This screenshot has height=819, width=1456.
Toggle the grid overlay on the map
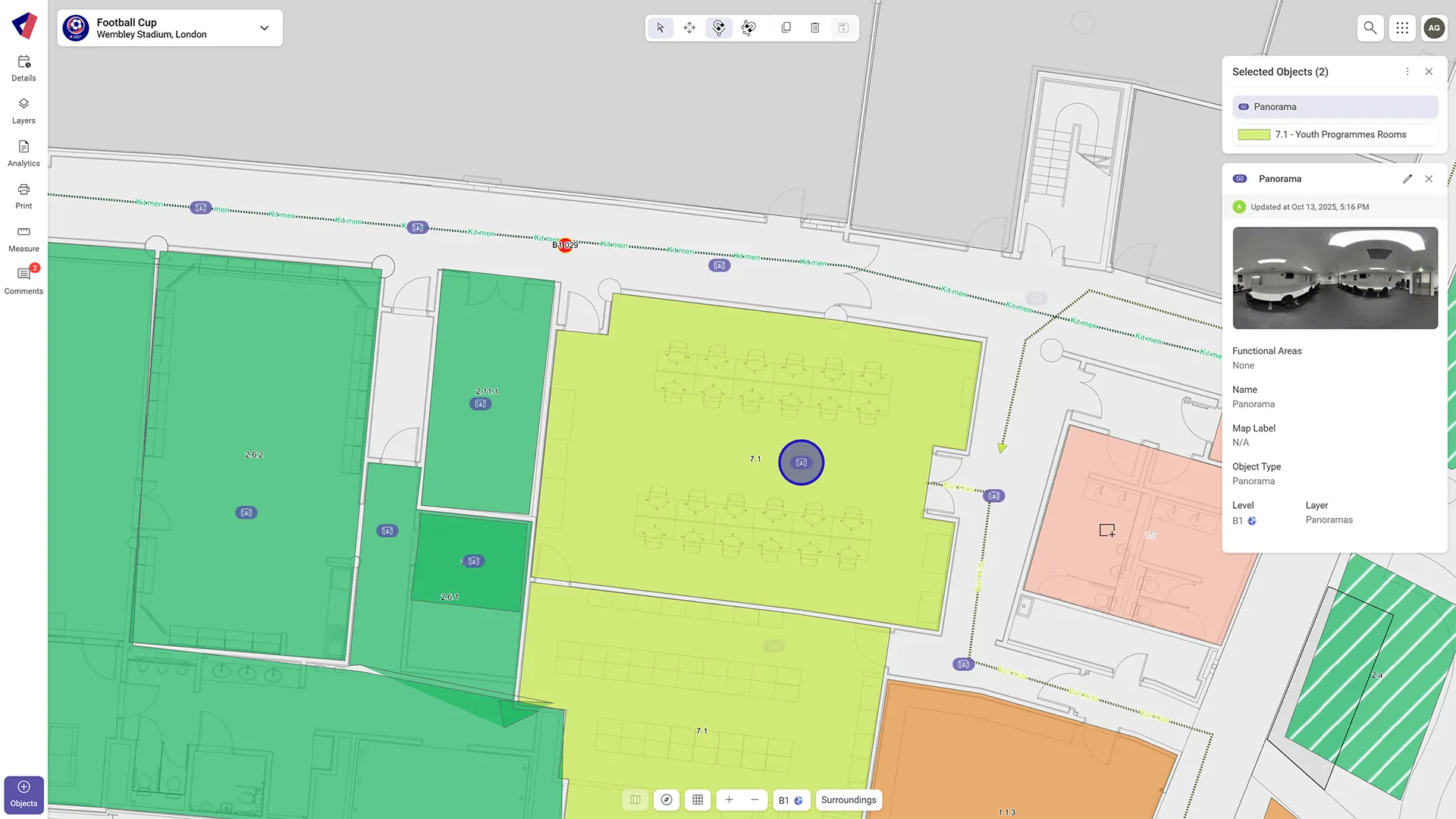click(698, 799)
